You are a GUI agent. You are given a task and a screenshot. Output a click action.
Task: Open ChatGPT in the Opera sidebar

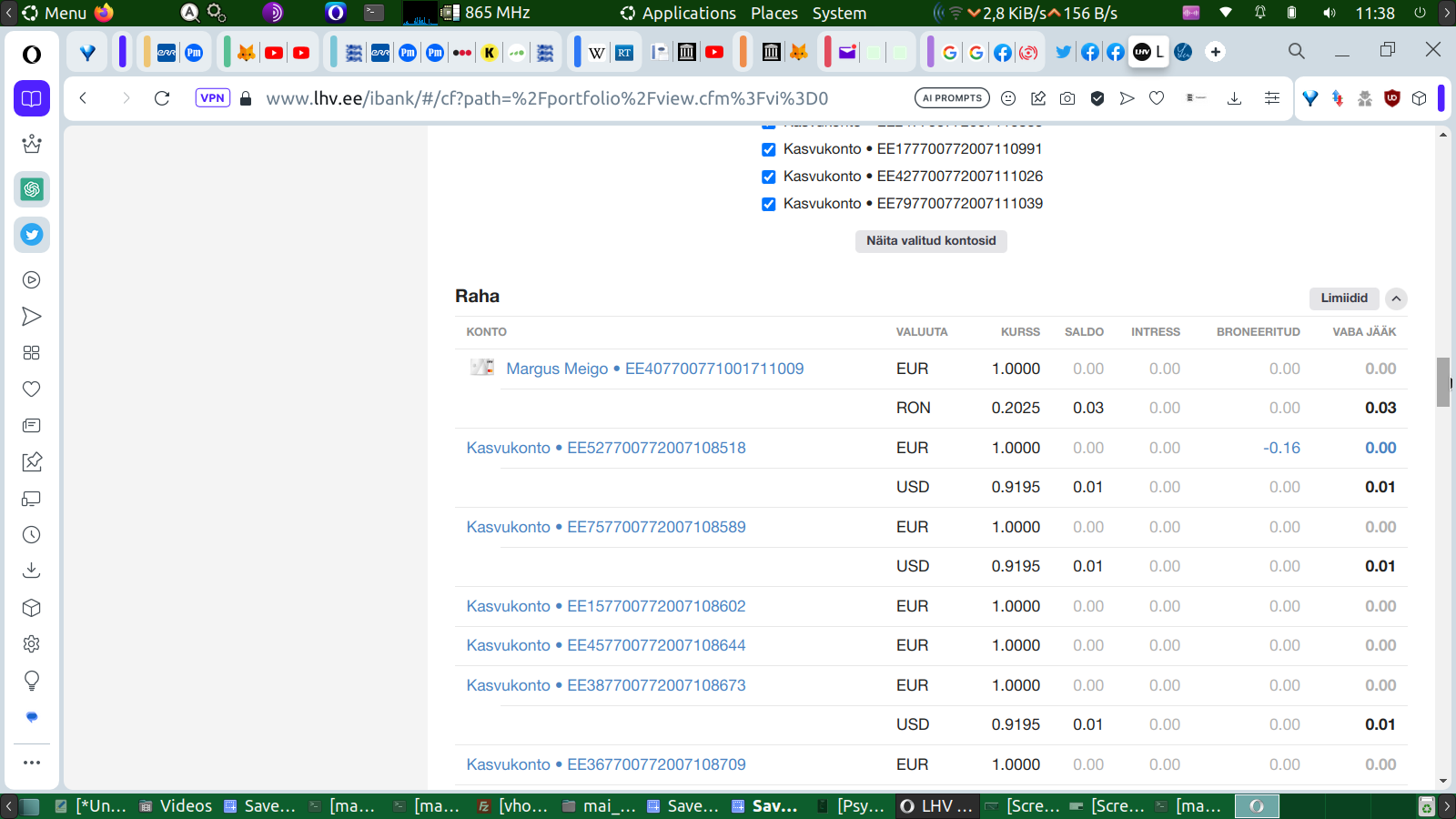(32, 189)
